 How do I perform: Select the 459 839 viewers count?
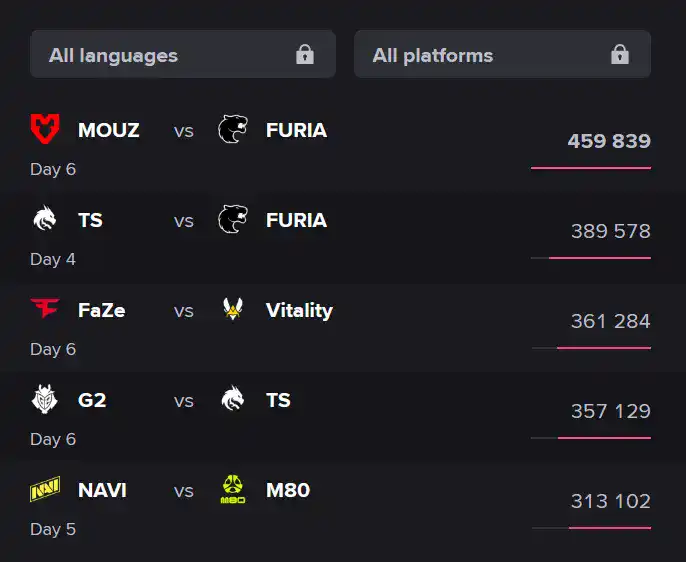[609, 141]
